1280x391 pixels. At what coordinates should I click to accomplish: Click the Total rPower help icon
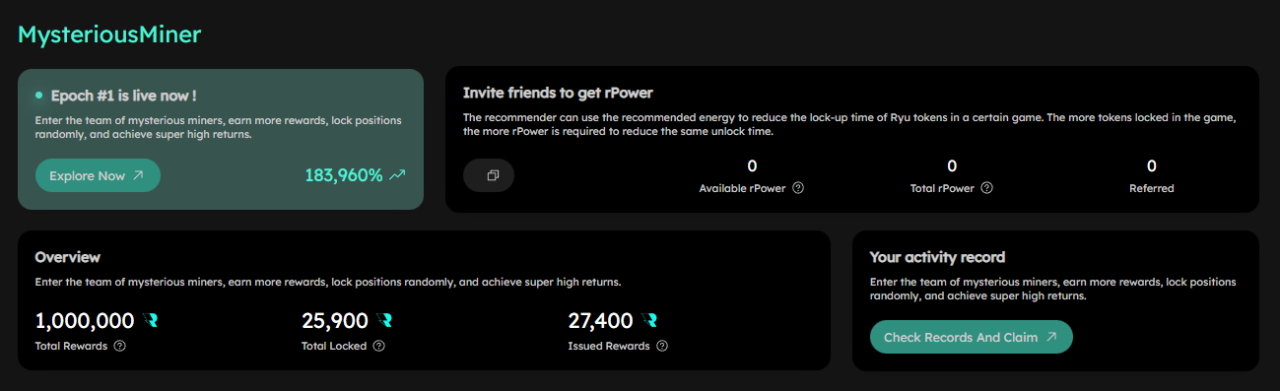click(x=987, y=188)
